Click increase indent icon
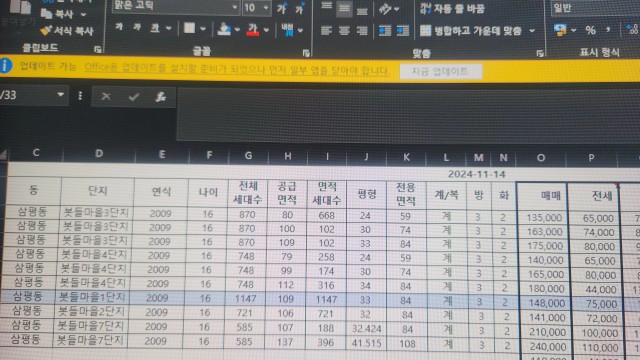This screenshot has width=640, height=360. click(403, 31)
